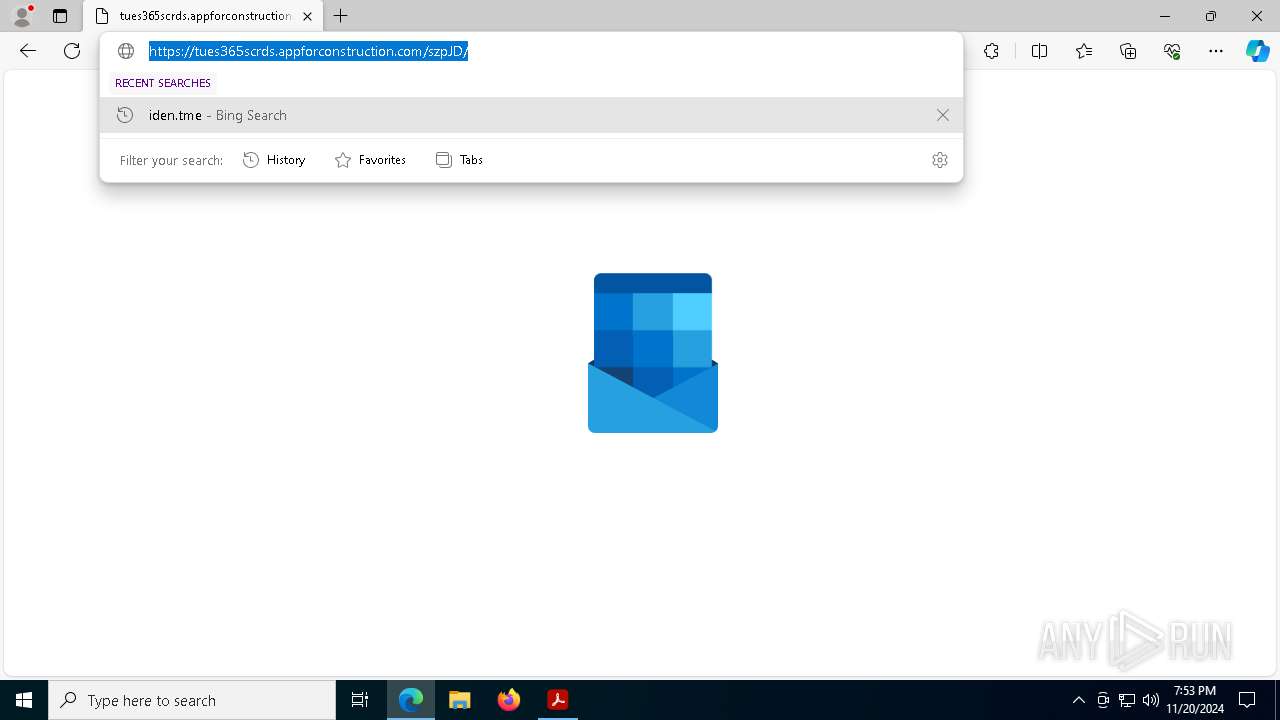
Task: Open the Extensions puzzle icon
Action: [x=991, y=51]
